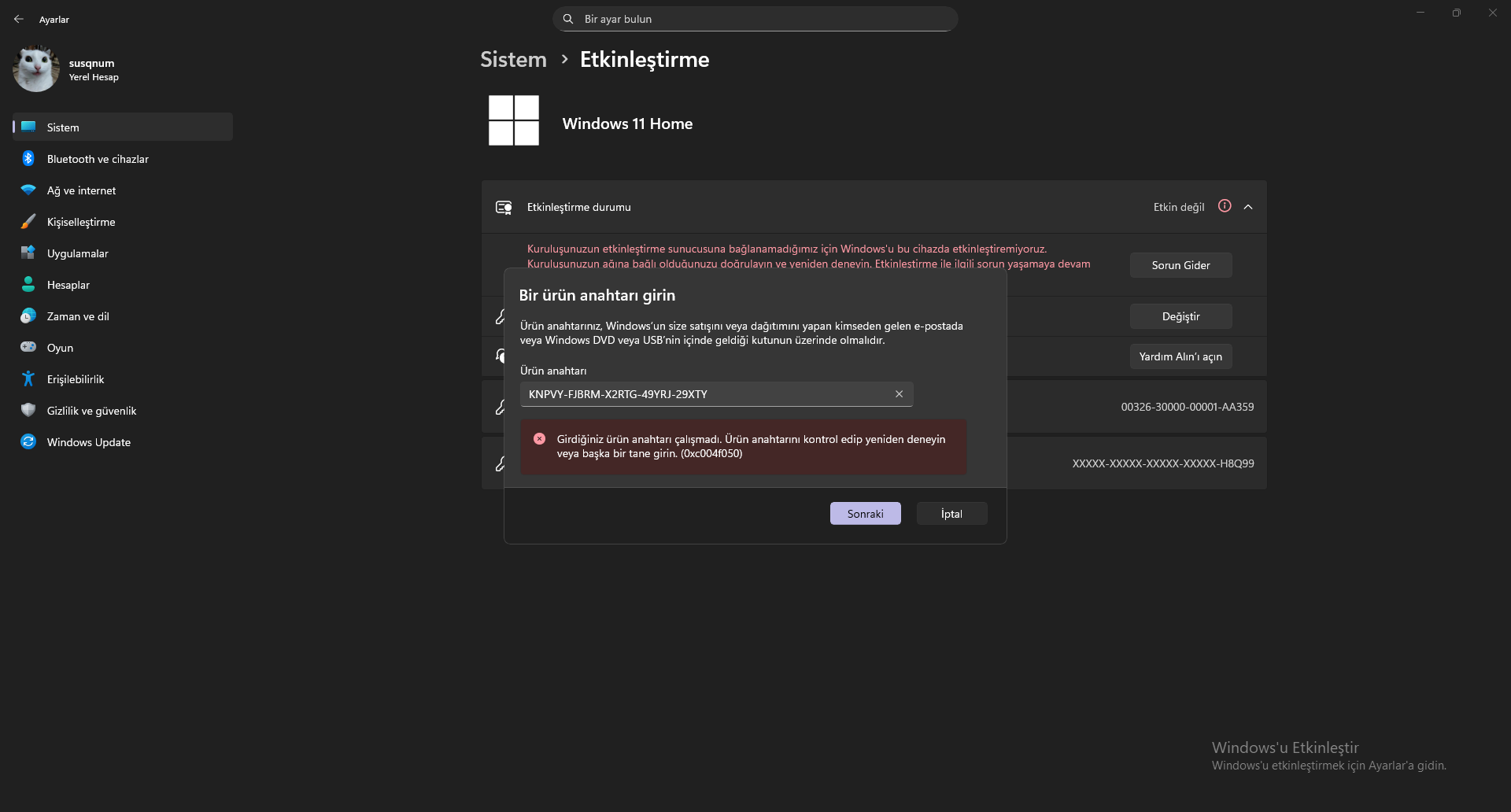Click the product ID 00326-30000-00001-AA359

point(1188,407)
